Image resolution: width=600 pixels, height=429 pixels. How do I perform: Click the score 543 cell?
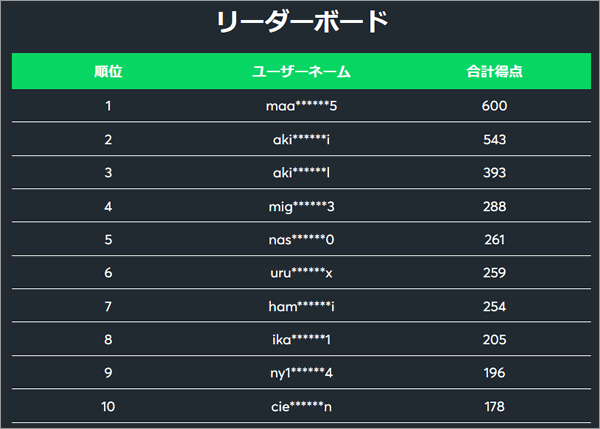click(494, 139)
